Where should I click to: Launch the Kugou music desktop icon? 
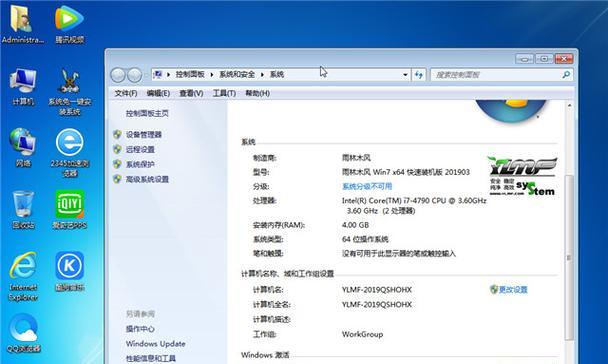point(69,271)
